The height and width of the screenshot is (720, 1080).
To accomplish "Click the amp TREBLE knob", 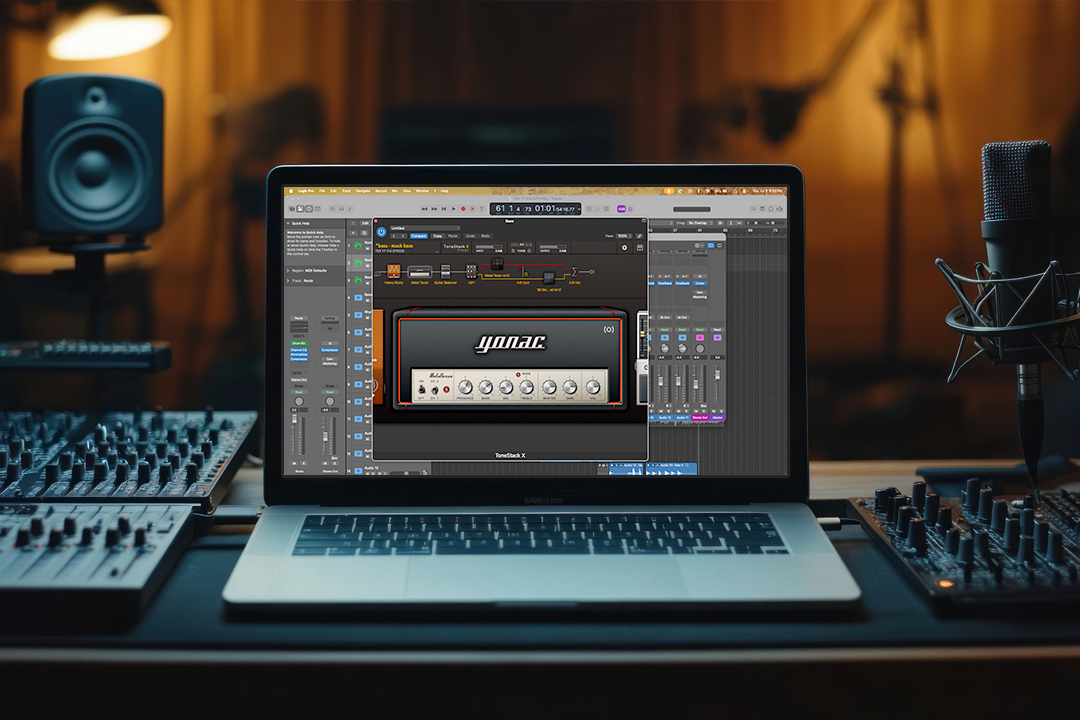I will 526,387.
